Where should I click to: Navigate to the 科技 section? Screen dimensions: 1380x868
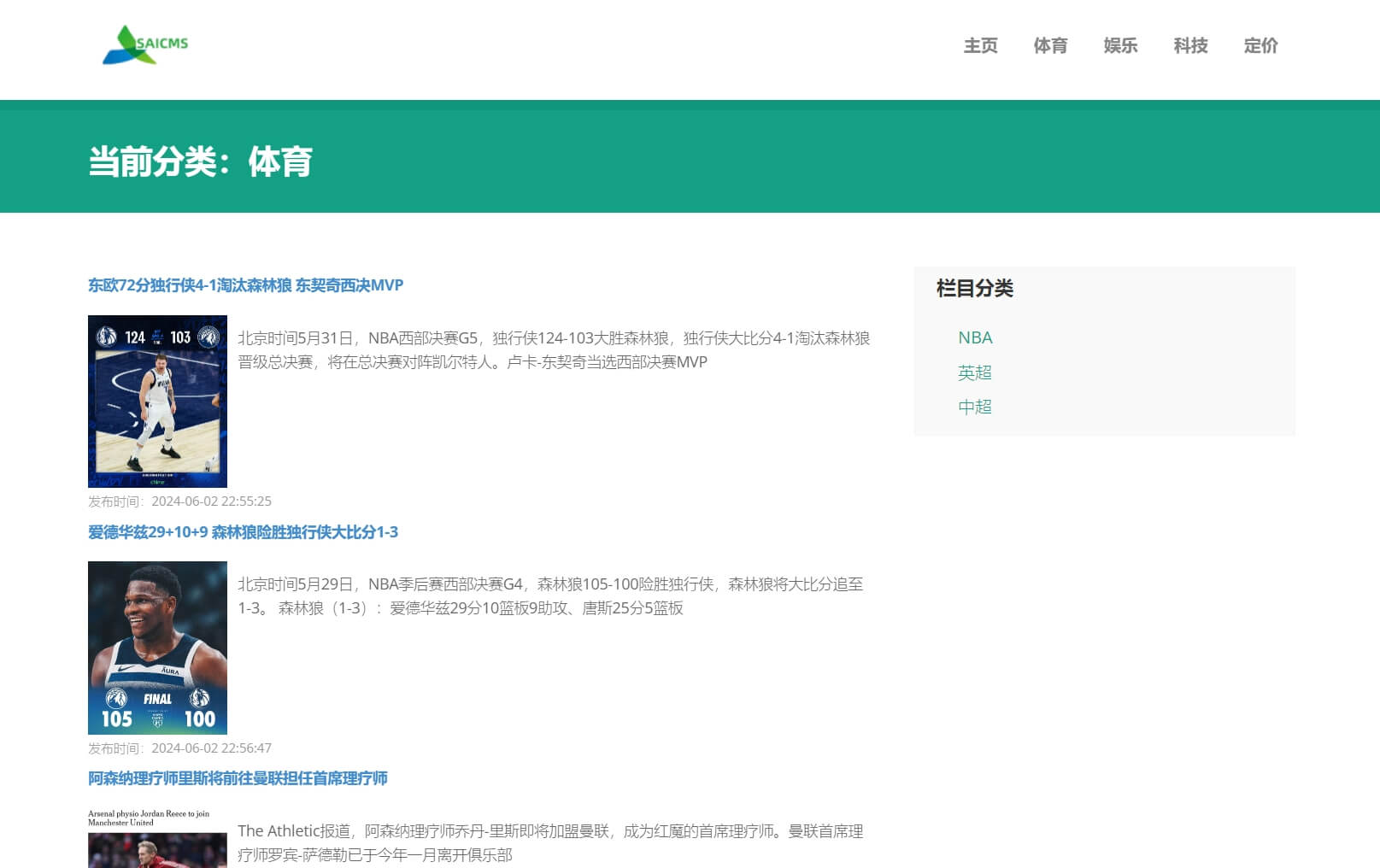(x=1190, y=47)
